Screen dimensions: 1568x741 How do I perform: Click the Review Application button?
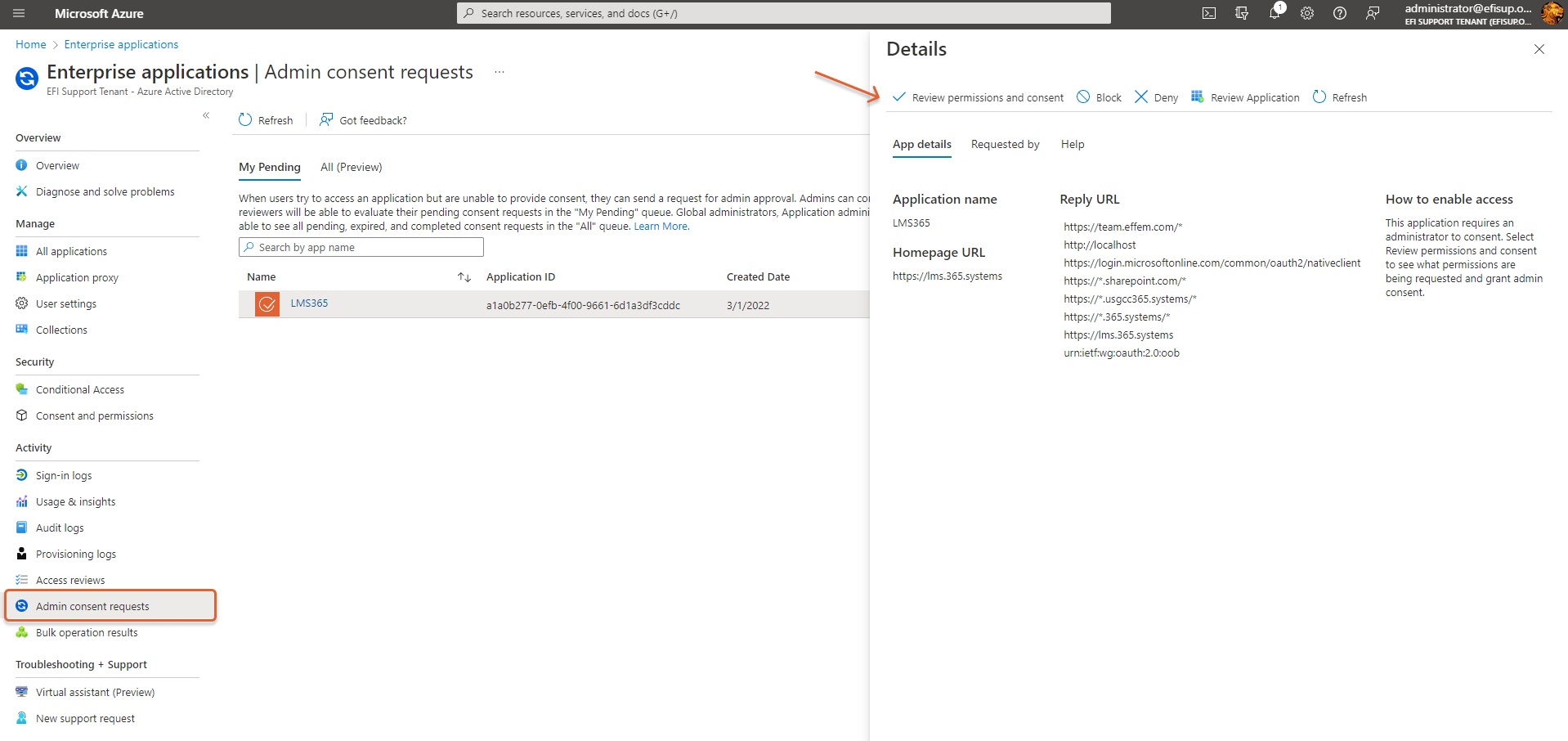pyautogui.click(x=1245, y=97)
